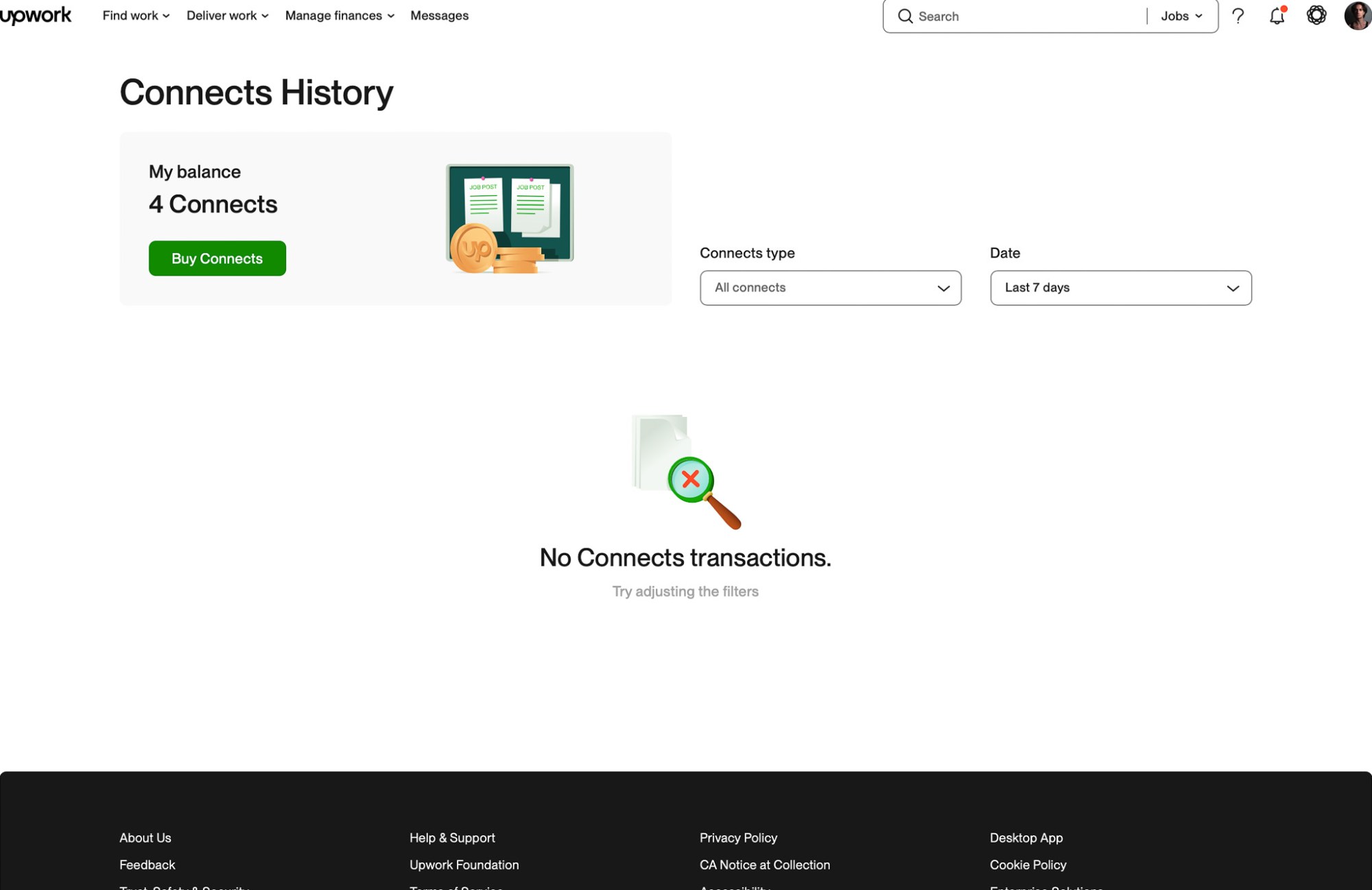Click the search magnifier icon
1372x890 pixels.
click(906, 16)
